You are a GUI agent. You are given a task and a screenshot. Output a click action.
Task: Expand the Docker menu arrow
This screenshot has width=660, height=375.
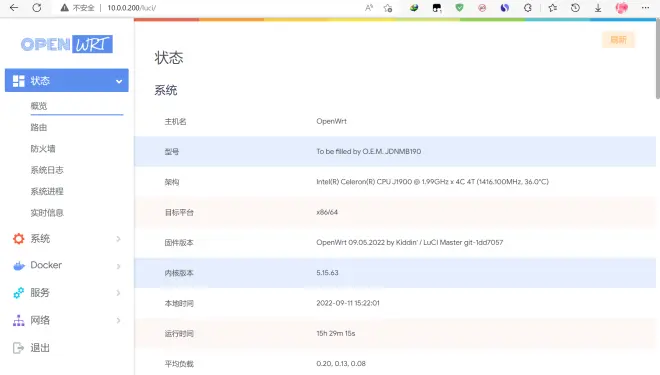coord(119,266)
